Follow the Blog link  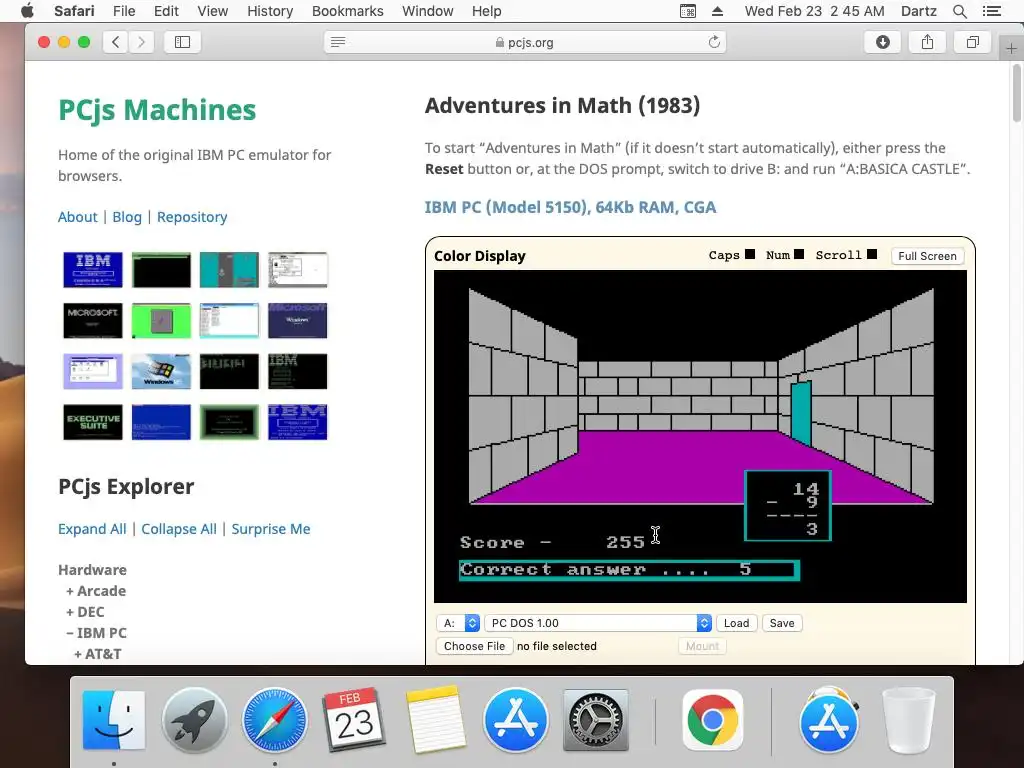127,217
